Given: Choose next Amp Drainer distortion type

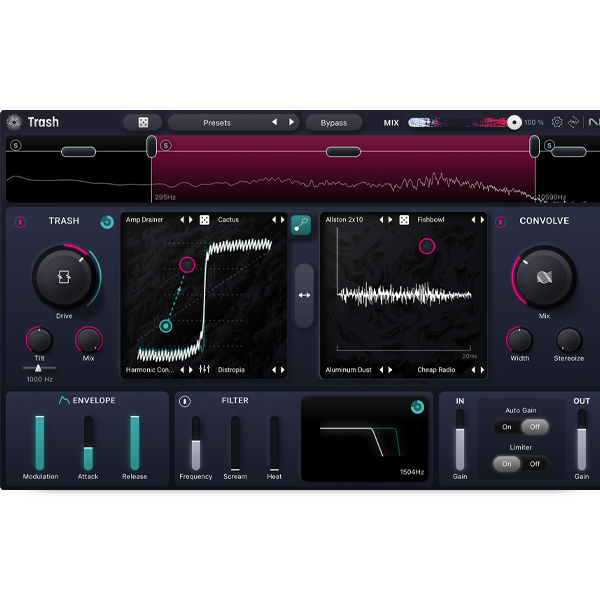Looking at the screenshot, I should click(192, 220).
